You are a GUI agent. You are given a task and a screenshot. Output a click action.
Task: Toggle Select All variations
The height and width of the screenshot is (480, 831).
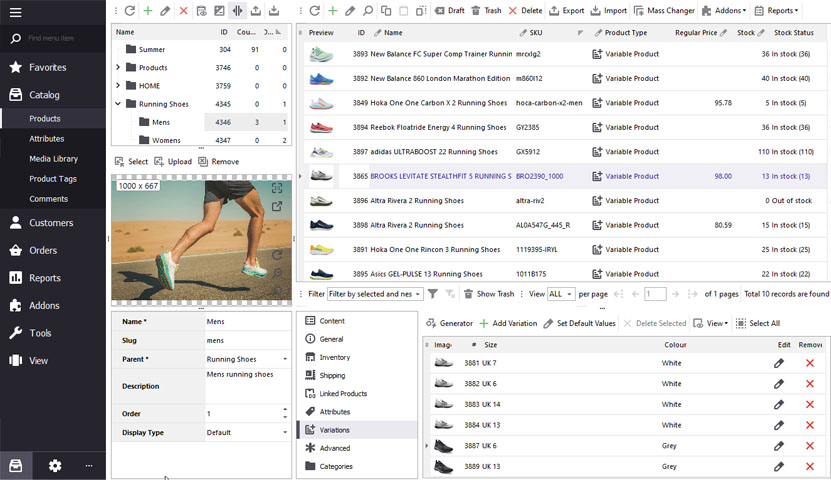(x=757, y=323)
